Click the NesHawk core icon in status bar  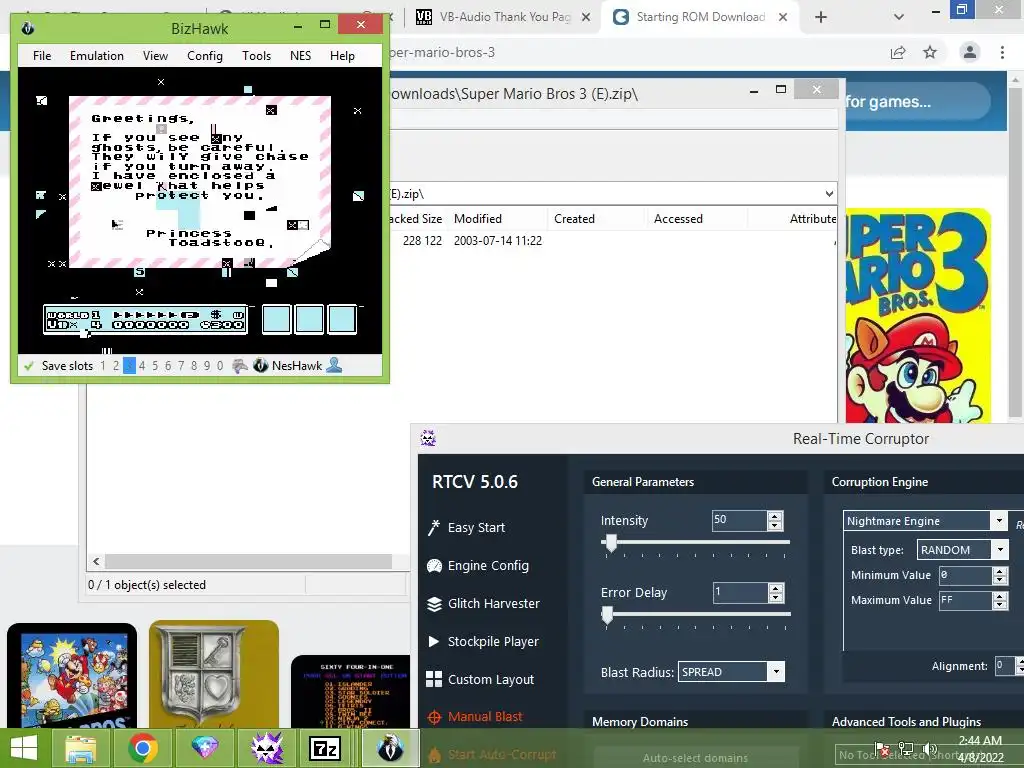pyautogui.click(x=260, y=366)
